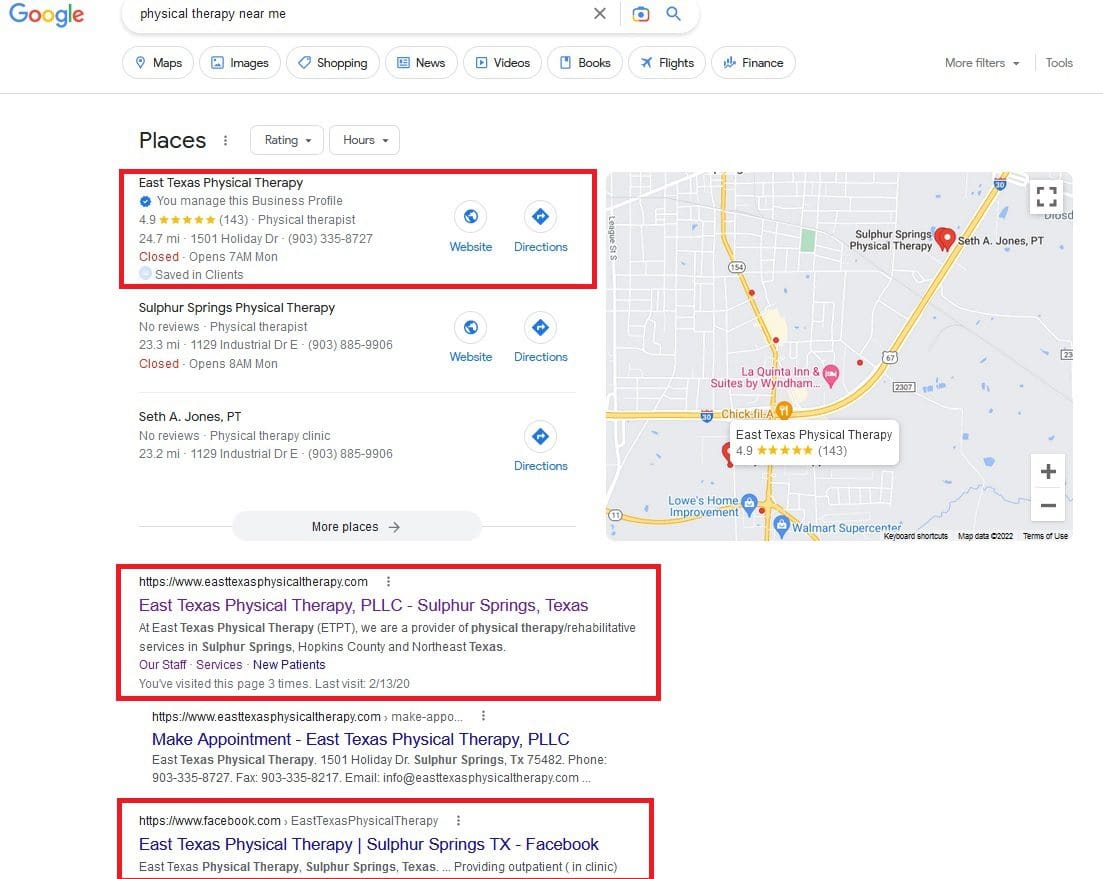
Task: Expand the More filters dropdown
Action: click(x=982, y=63)
